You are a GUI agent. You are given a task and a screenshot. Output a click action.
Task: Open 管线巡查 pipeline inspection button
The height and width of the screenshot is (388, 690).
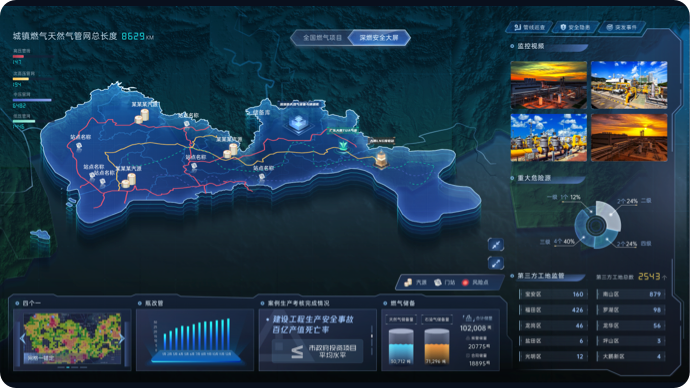coord(530,27)
